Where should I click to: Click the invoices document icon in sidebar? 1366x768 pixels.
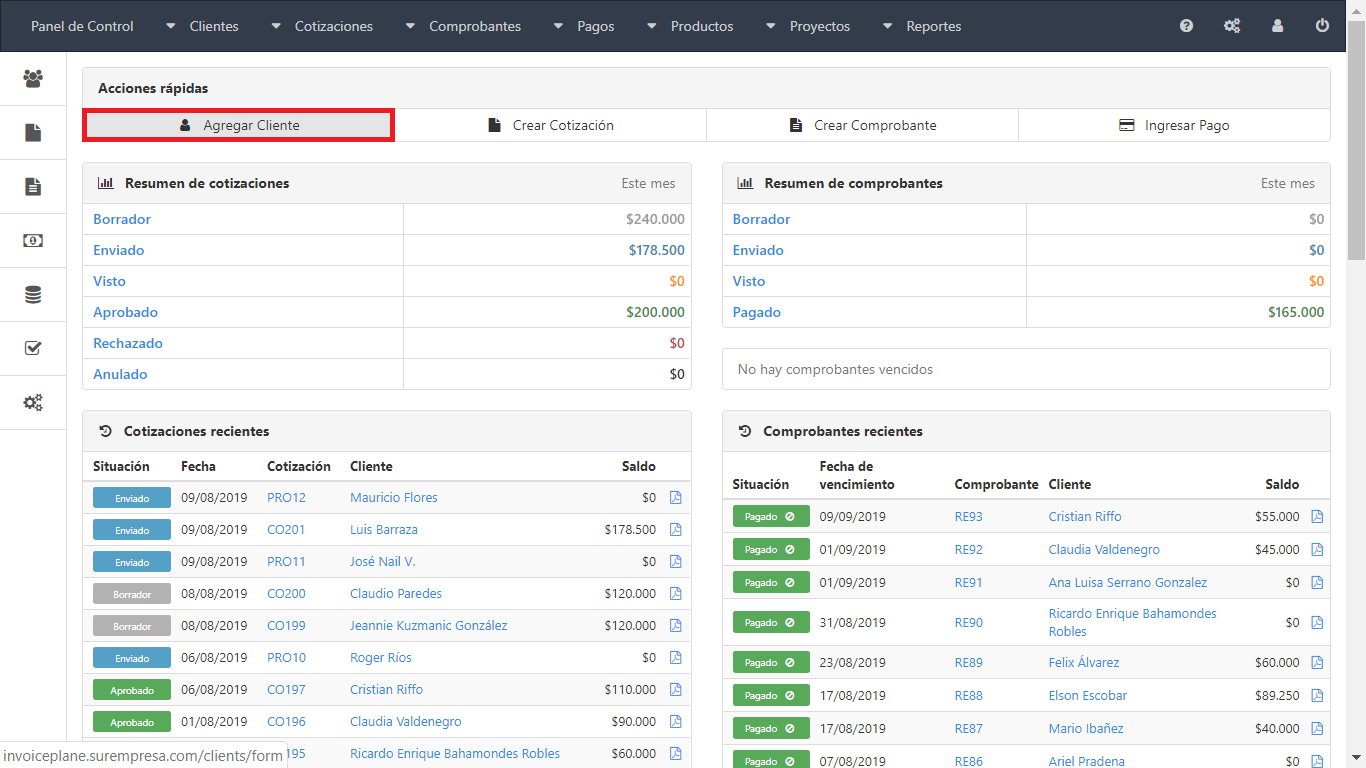coord(33,187)
